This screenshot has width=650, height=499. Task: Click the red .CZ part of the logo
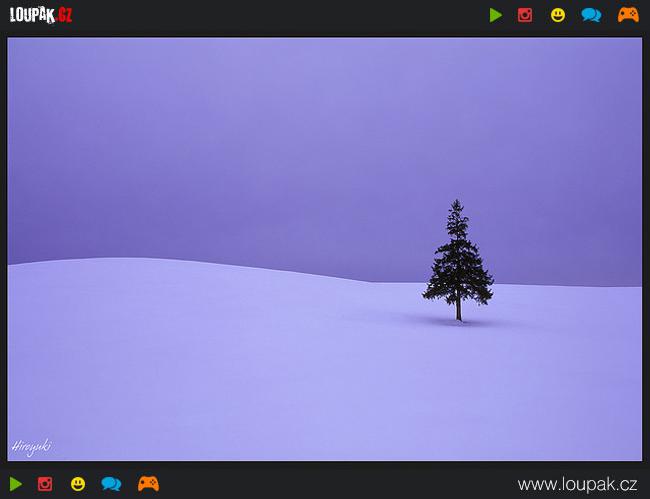[62, 15]
